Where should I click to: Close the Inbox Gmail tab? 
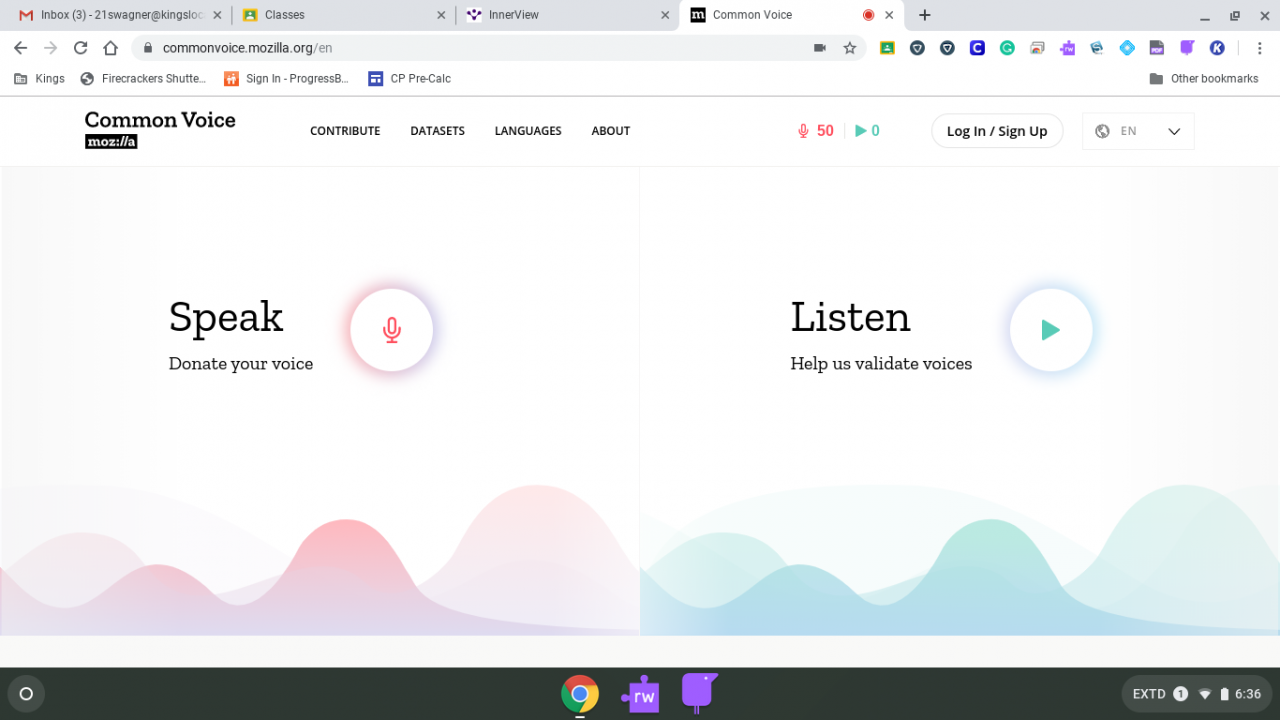tap(217, 15)
